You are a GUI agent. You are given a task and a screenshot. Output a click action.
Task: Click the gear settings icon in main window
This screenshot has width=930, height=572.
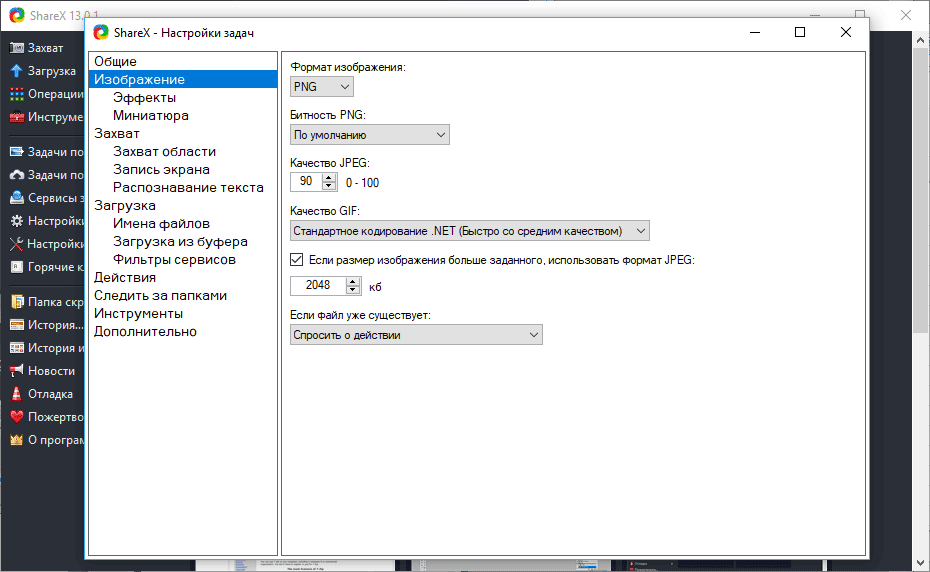(17, 221)
